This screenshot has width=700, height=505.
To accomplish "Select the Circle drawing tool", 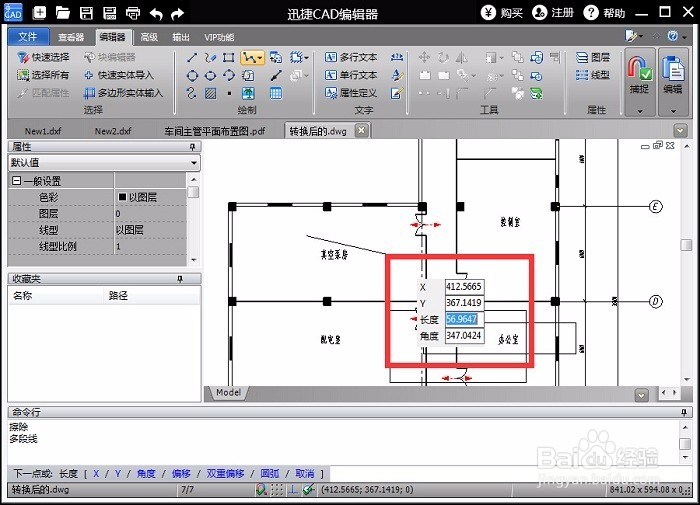I will tap(192, 75).
